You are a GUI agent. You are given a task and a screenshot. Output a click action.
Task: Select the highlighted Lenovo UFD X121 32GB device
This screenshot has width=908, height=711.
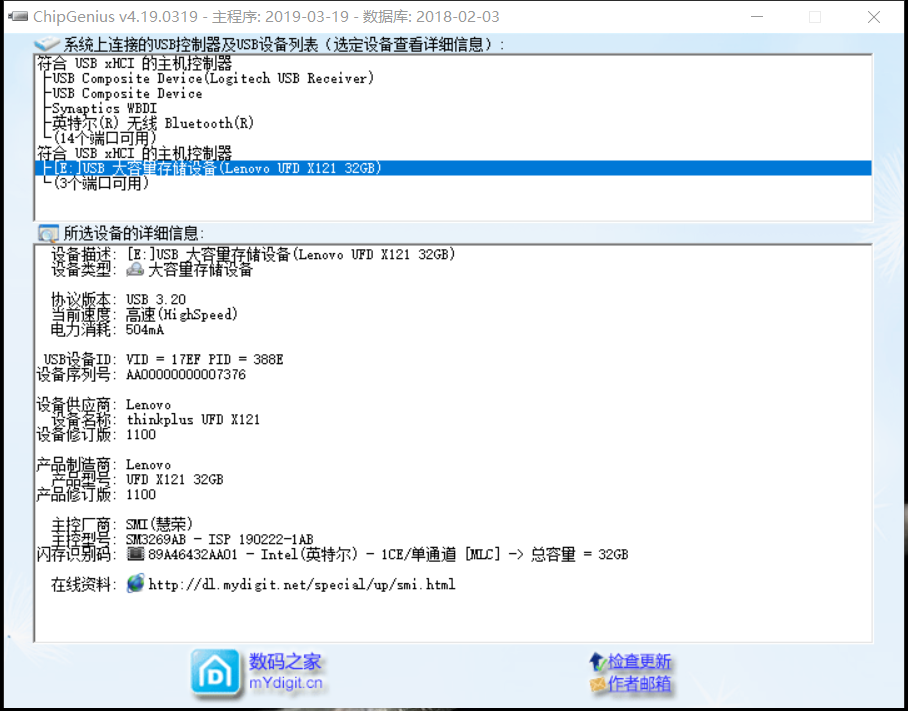pos(453,168)
